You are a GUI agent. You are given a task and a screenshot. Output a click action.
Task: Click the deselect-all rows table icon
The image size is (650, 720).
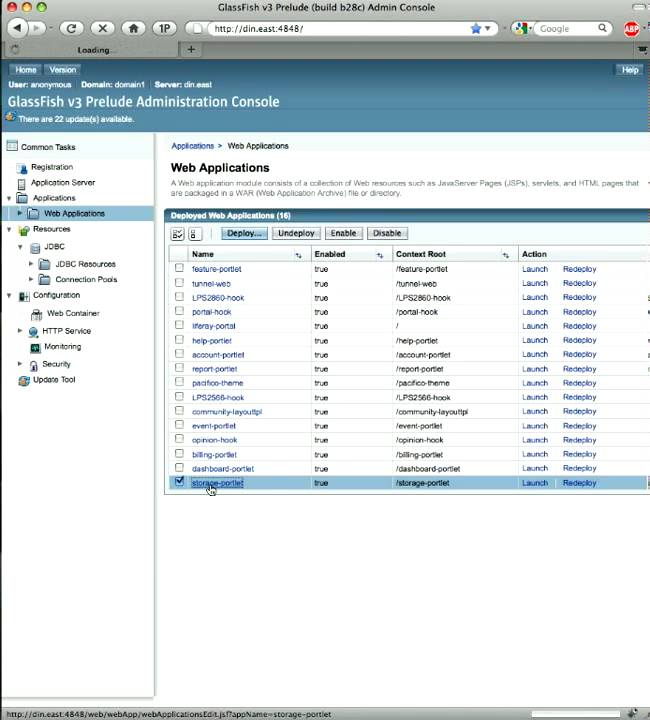coord(195,234)
